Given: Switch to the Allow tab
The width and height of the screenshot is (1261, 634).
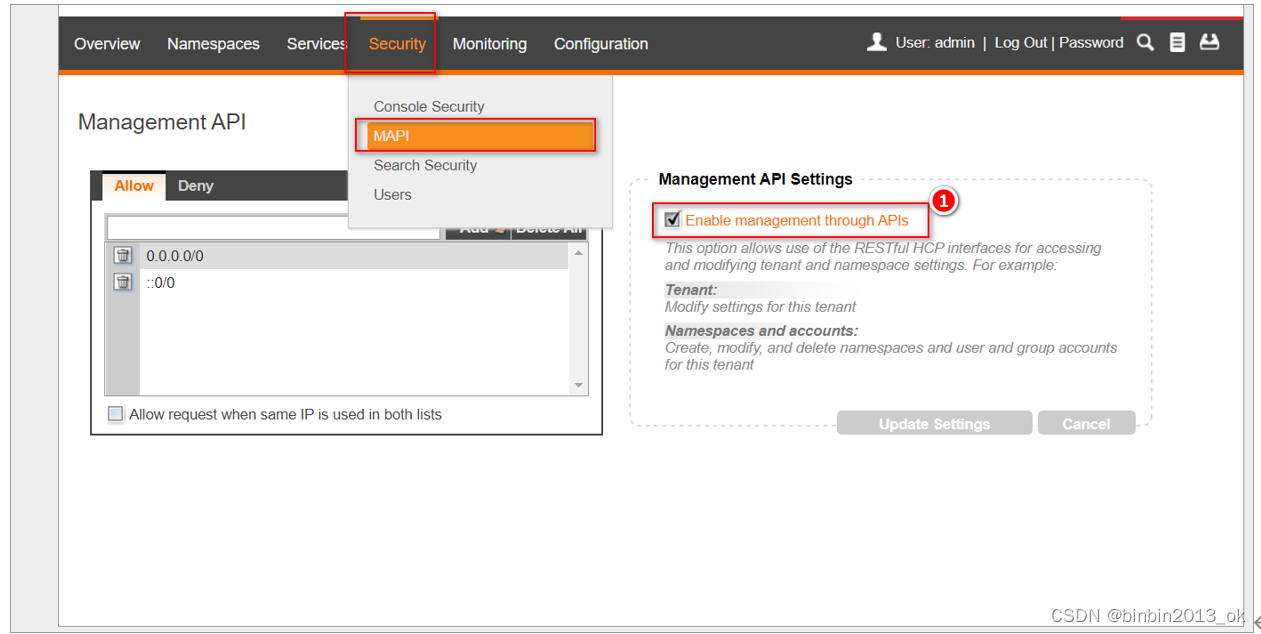Looking at the screenshot, I should point(134,186).
